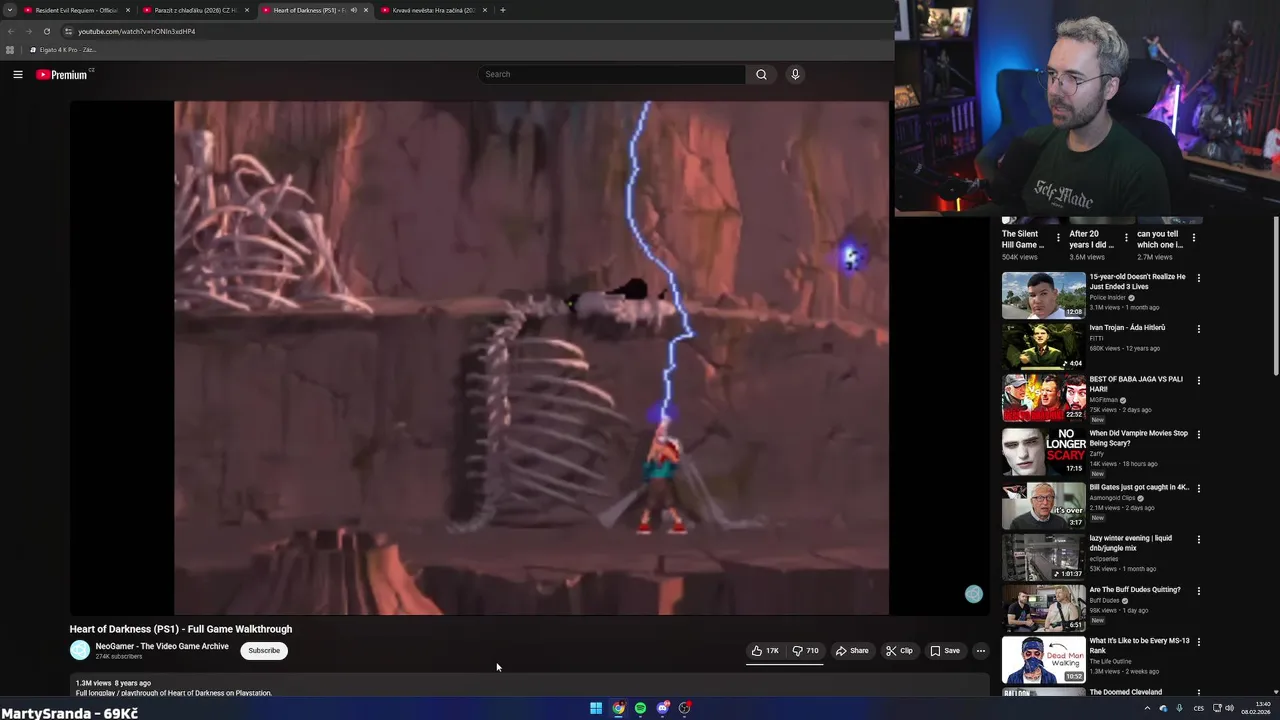Open the taskbar clock showing 13:40
1280x720 pixels.
pyautogui.click(x=1255, y=708)
